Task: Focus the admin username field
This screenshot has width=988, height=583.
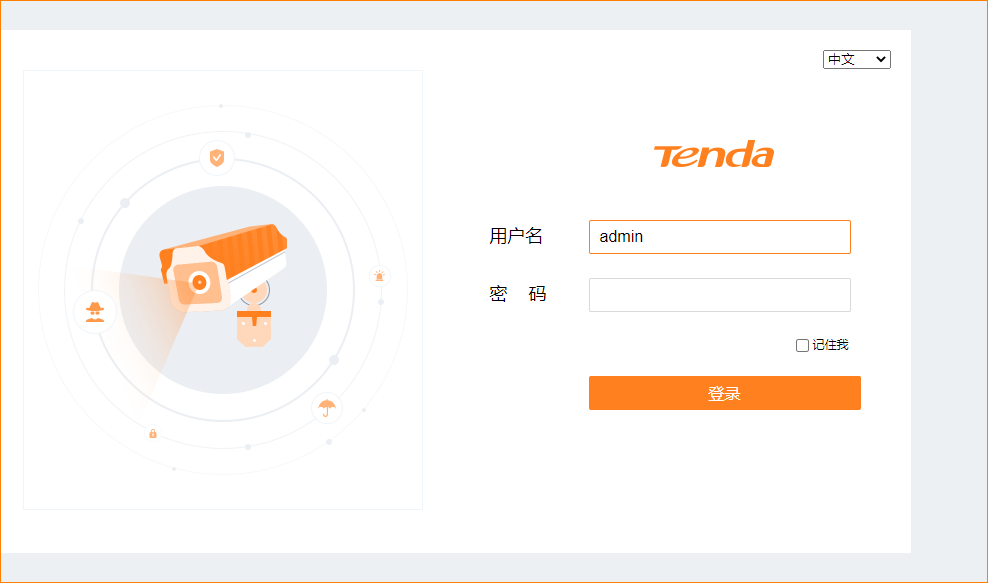Action: pyautogui.click(x=720, y=237)
